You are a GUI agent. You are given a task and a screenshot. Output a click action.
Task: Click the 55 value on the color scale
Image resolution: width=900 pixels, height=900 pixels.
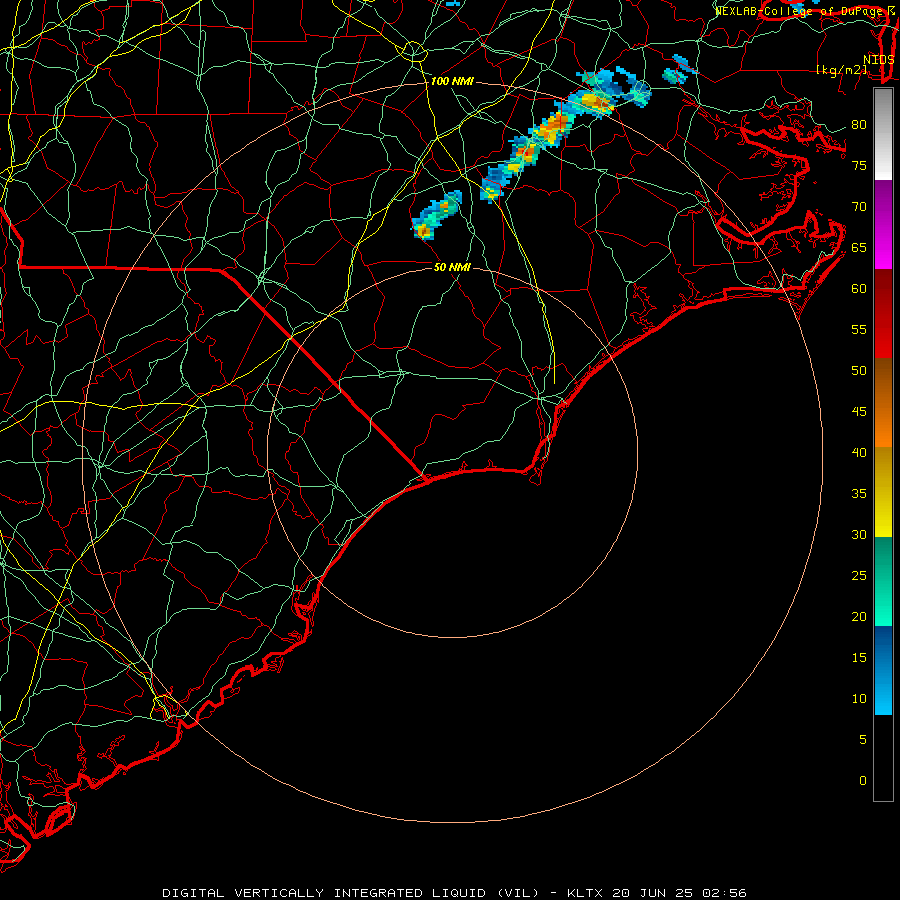coord(859,329)
